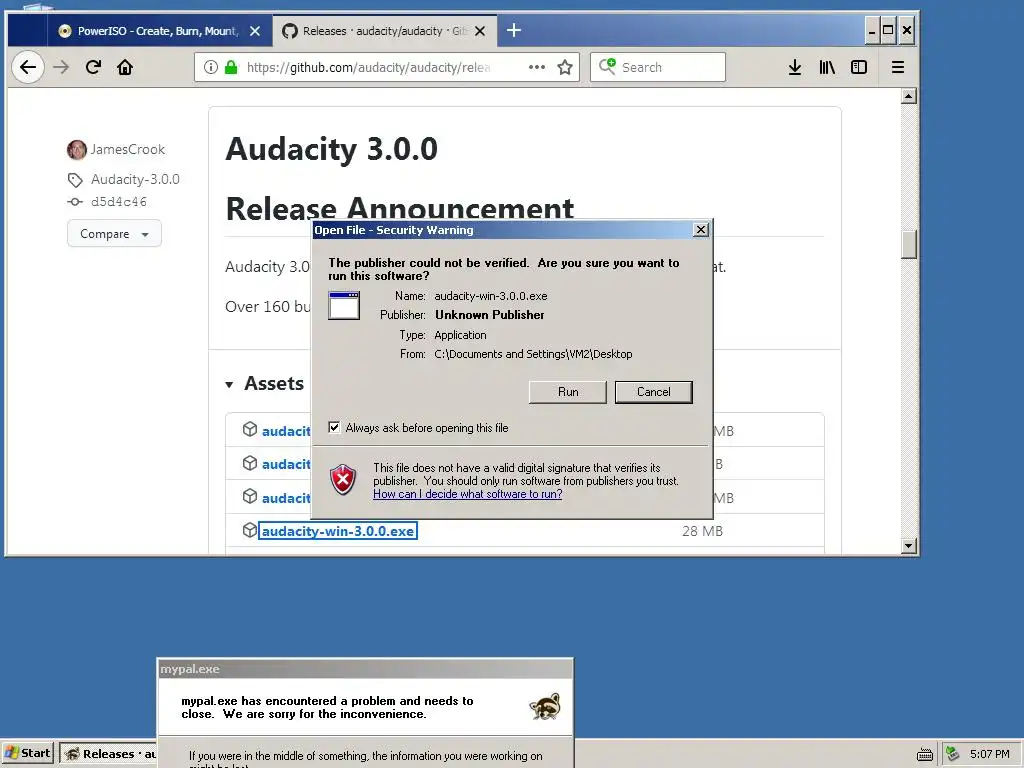Screen dimensions: 1024x768
Task: Click the browser forward arrow
Action: 61,67
